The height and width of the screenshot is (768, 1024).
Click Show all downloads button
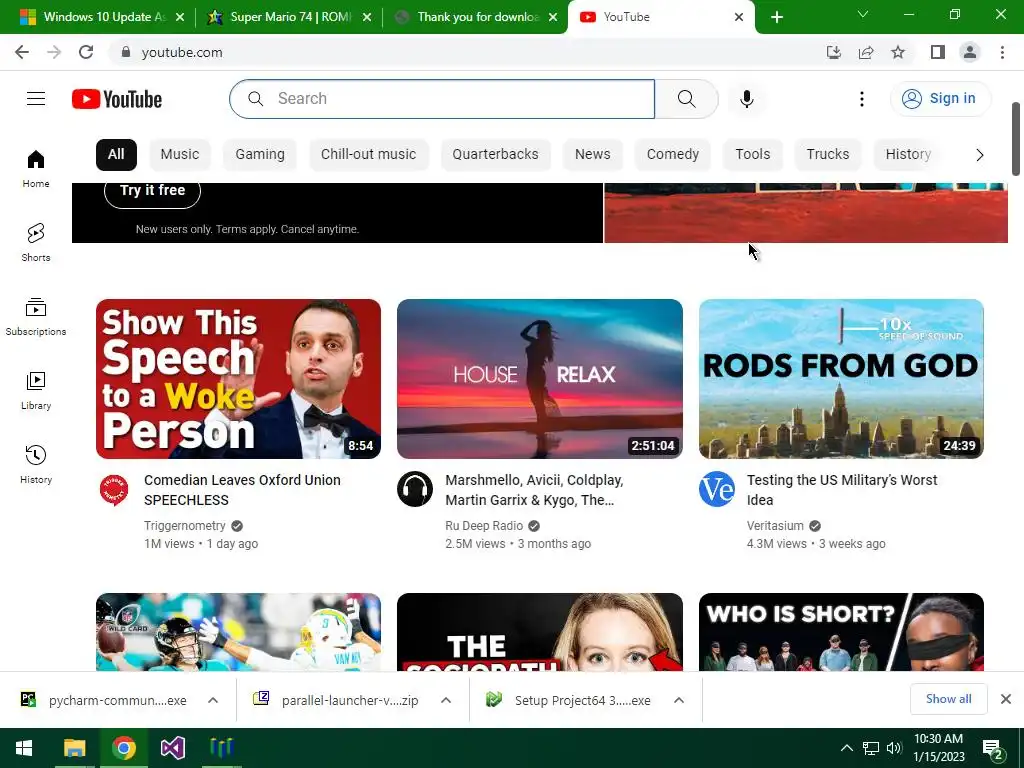(948, 699)
